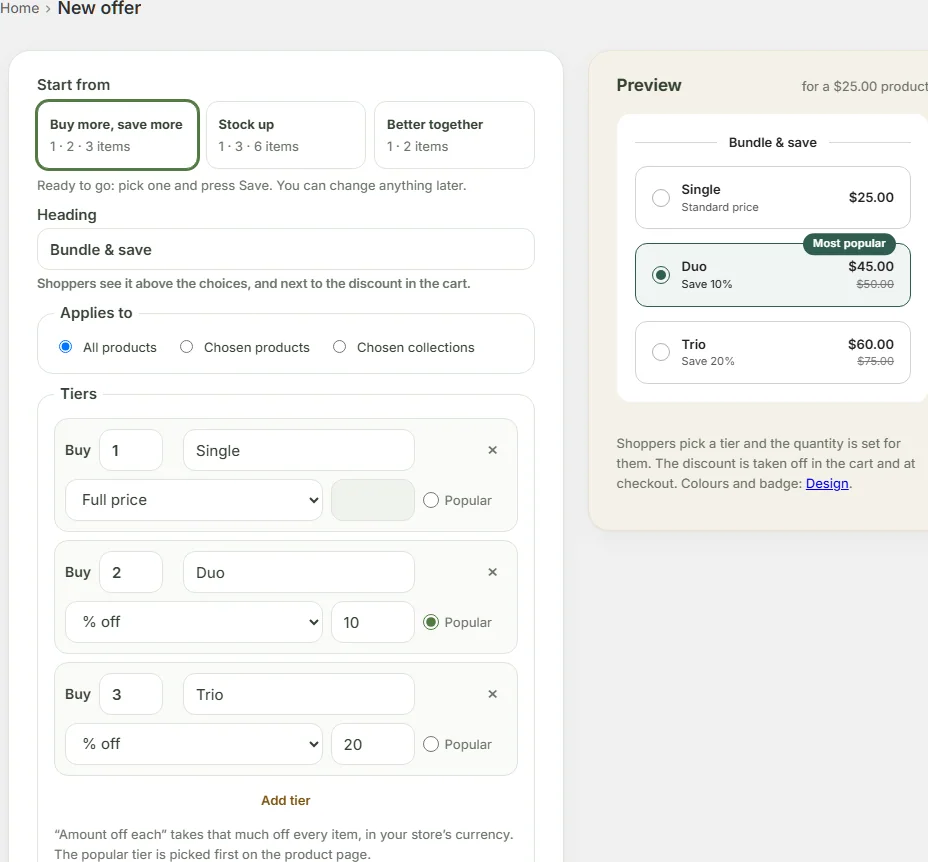Click the New offer breadcrumb title
This screenshot has height=862, width=928.
point(99,8)
